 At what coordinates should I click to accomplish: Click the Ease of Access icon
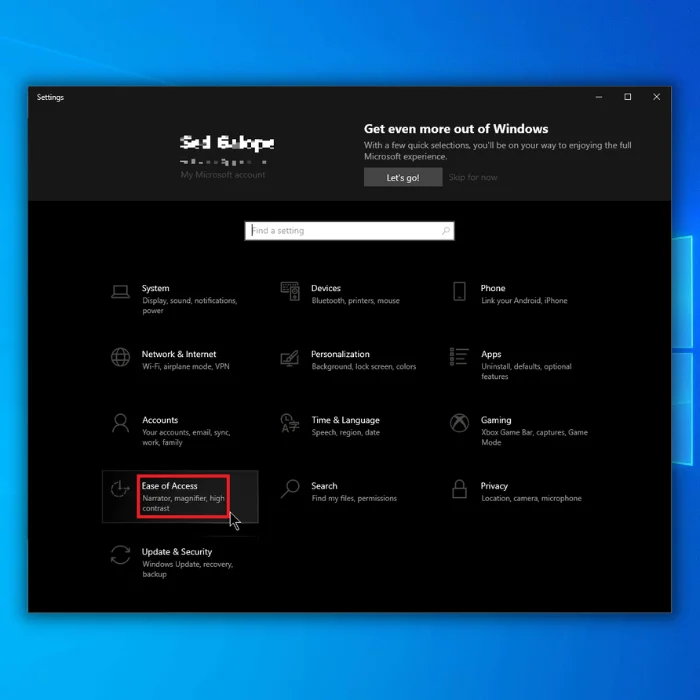click(x=120, y=489)
